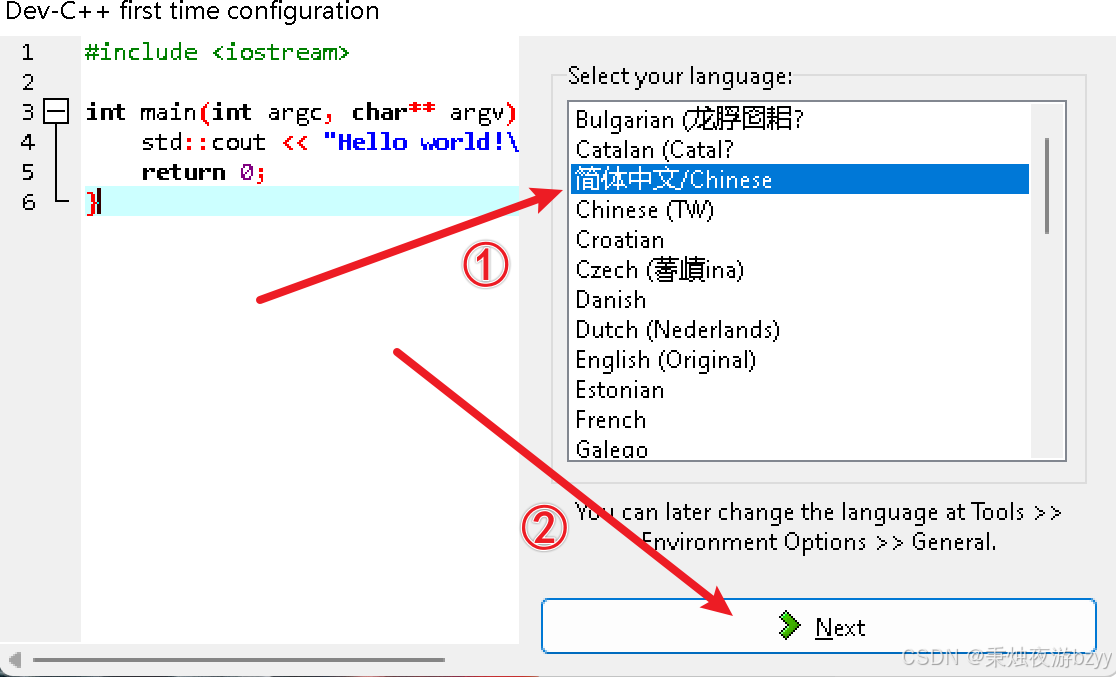Select English (Original) language

click(799, 360)
